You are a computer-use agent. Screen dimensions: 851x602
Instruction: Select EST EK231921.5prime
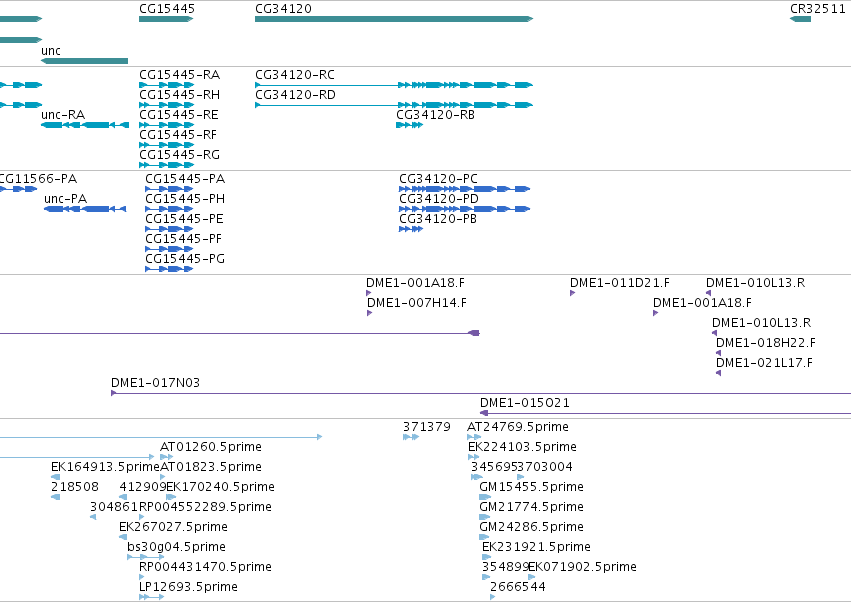click(536, 548)
